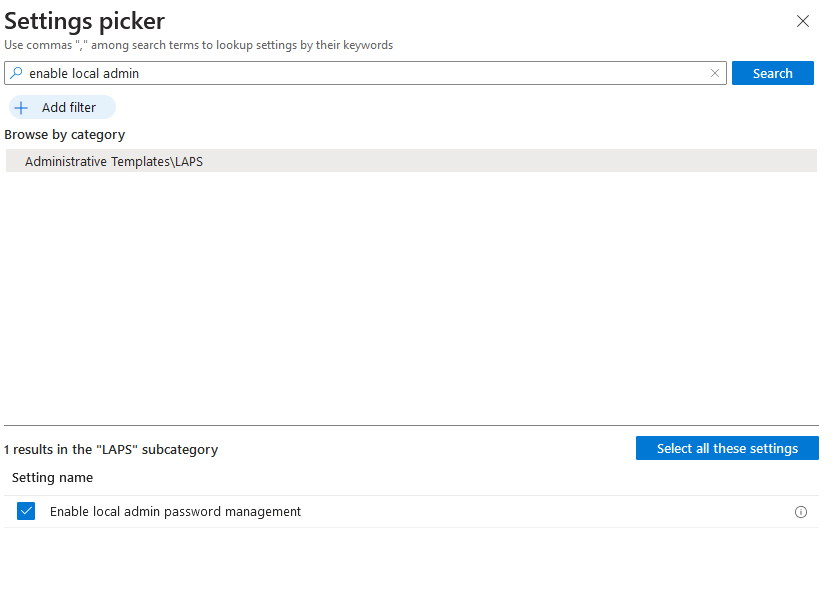This screenshot has height=608, width=835.
Task: Click the results count text for LAPS
Action: pyautogui.click(x=111, y=450)
